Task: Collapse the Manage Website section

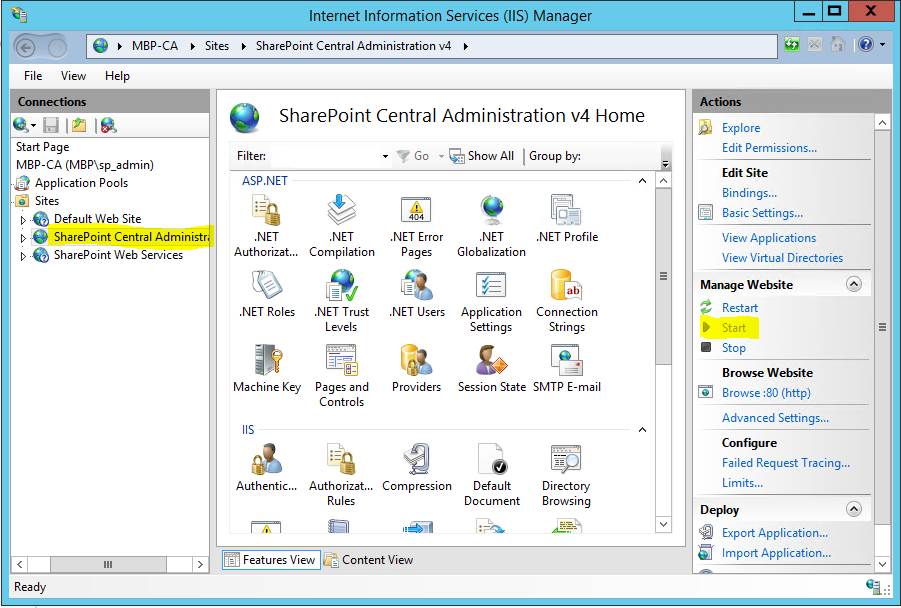Action: coord(854,284)
